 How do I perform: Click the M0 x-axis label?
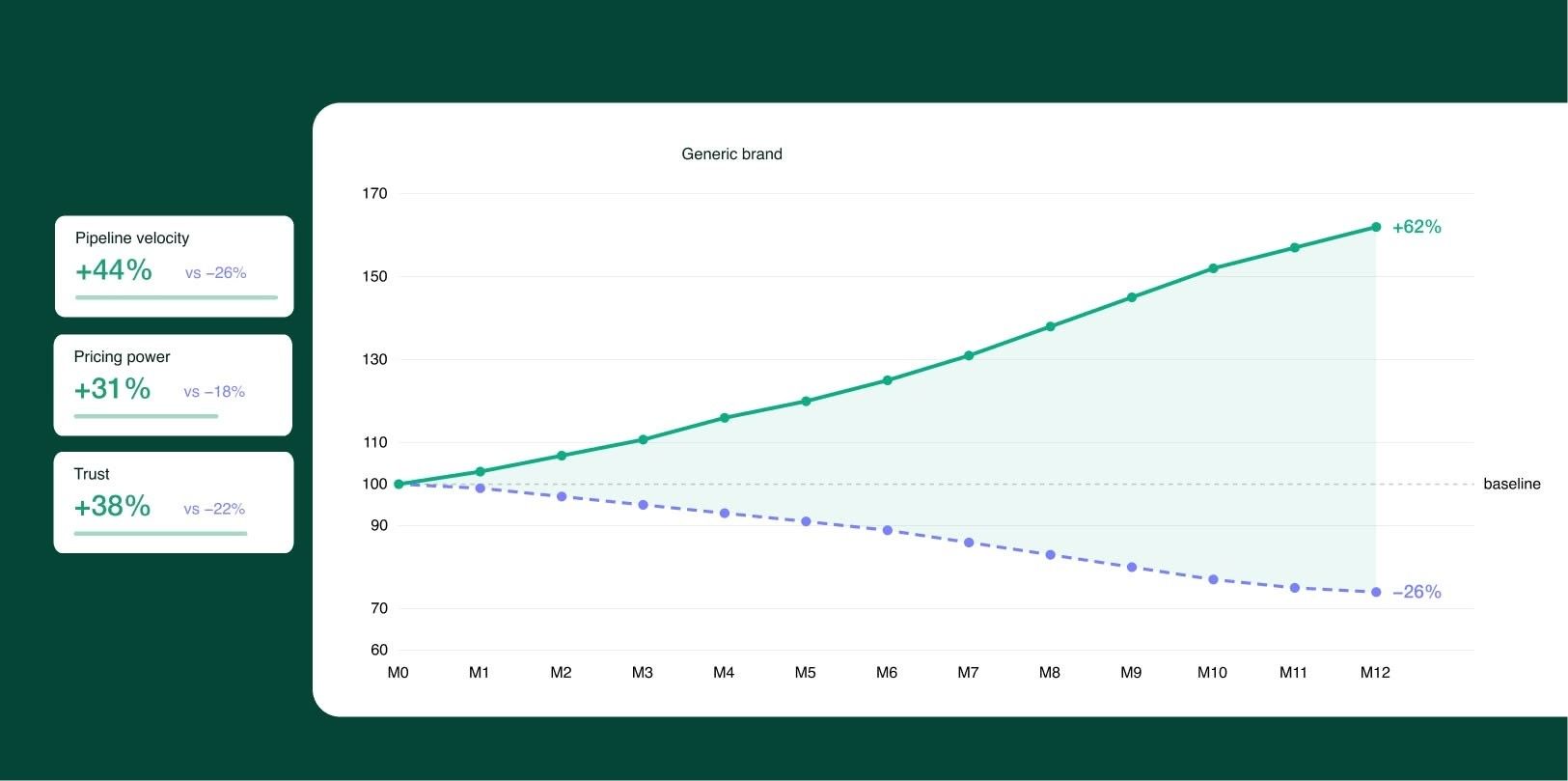(399, 673)
